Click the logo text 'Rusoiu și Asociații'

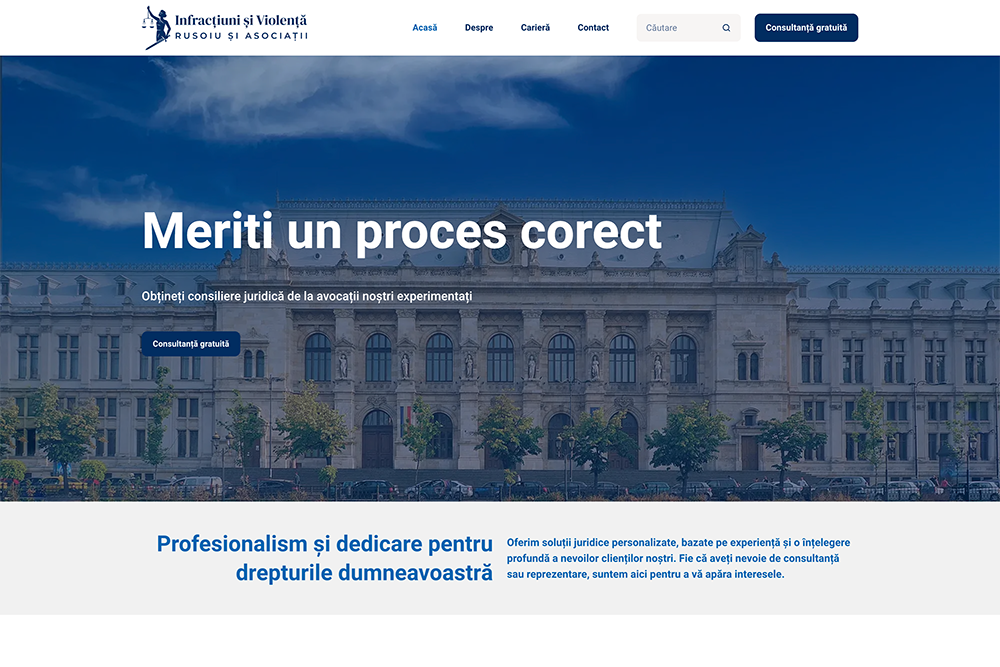click(240, 34)
